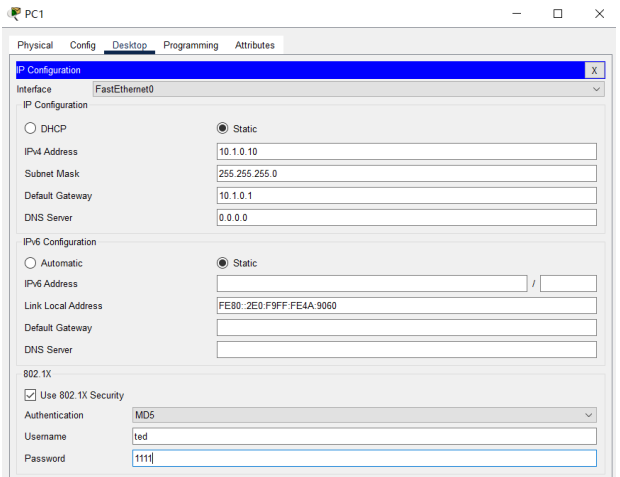This screenshot has height=477, width=620.
Task: Switch to the Config tab
Action: 83,45
